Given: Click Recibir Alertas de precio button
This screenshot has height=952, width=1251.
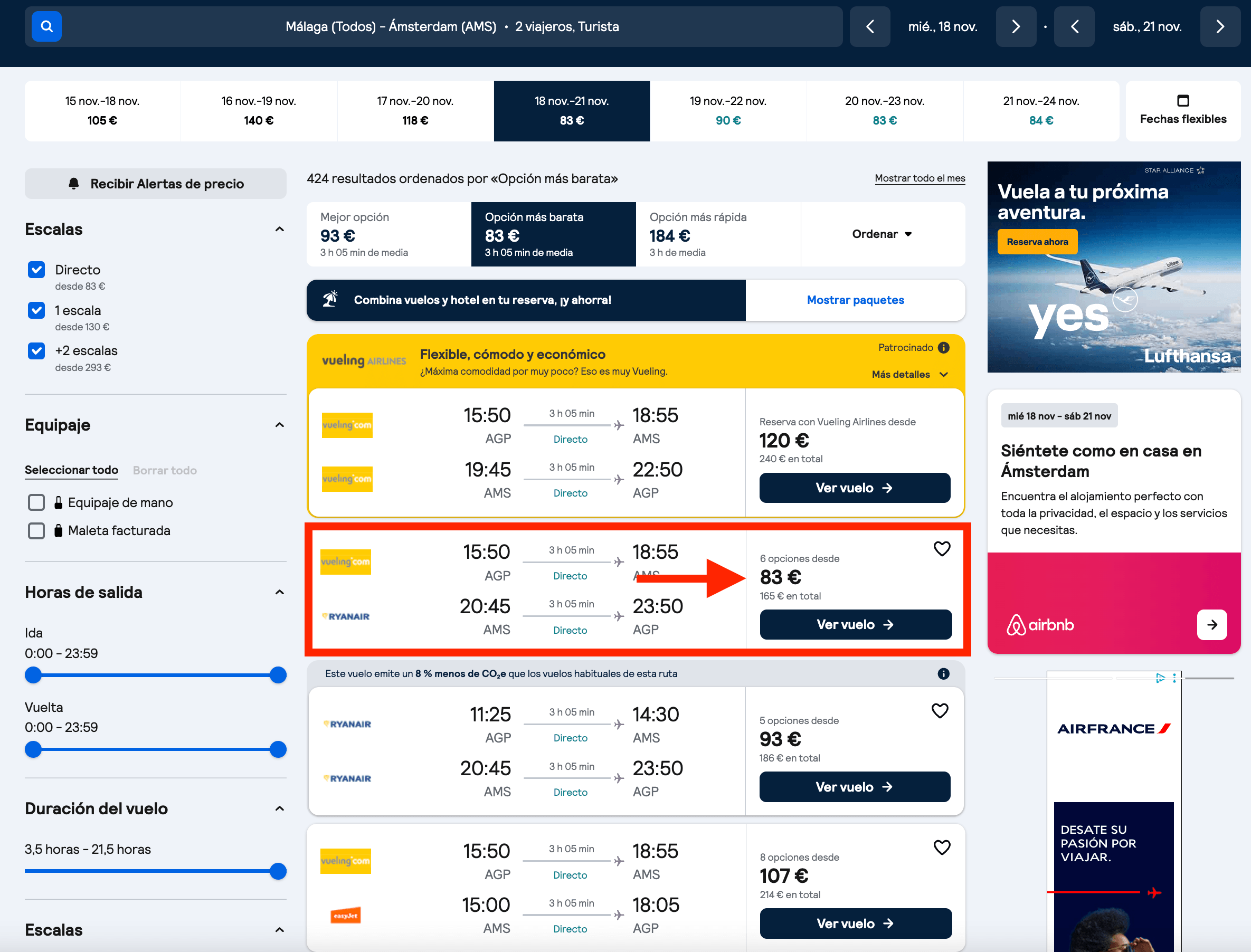Looking at the screenshot, I should click(155, 184).
